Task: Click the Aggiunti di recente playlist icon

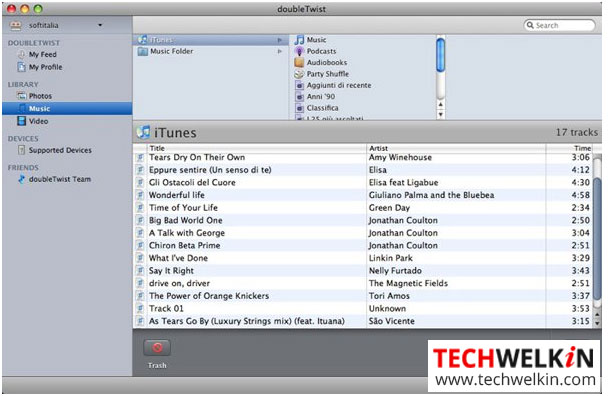Action: pos(299,85)
